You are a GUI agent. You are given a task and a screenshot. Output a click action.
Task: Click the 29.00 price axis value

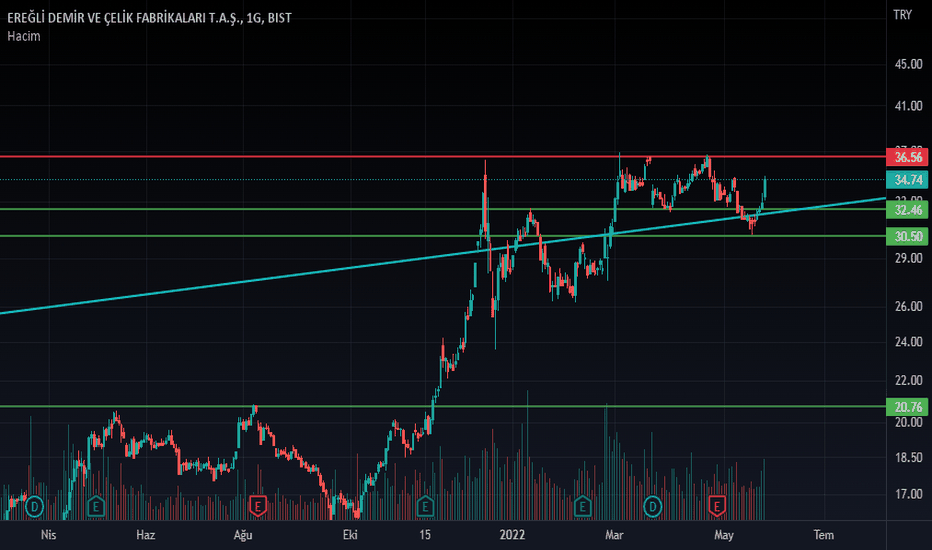(908, 258)
